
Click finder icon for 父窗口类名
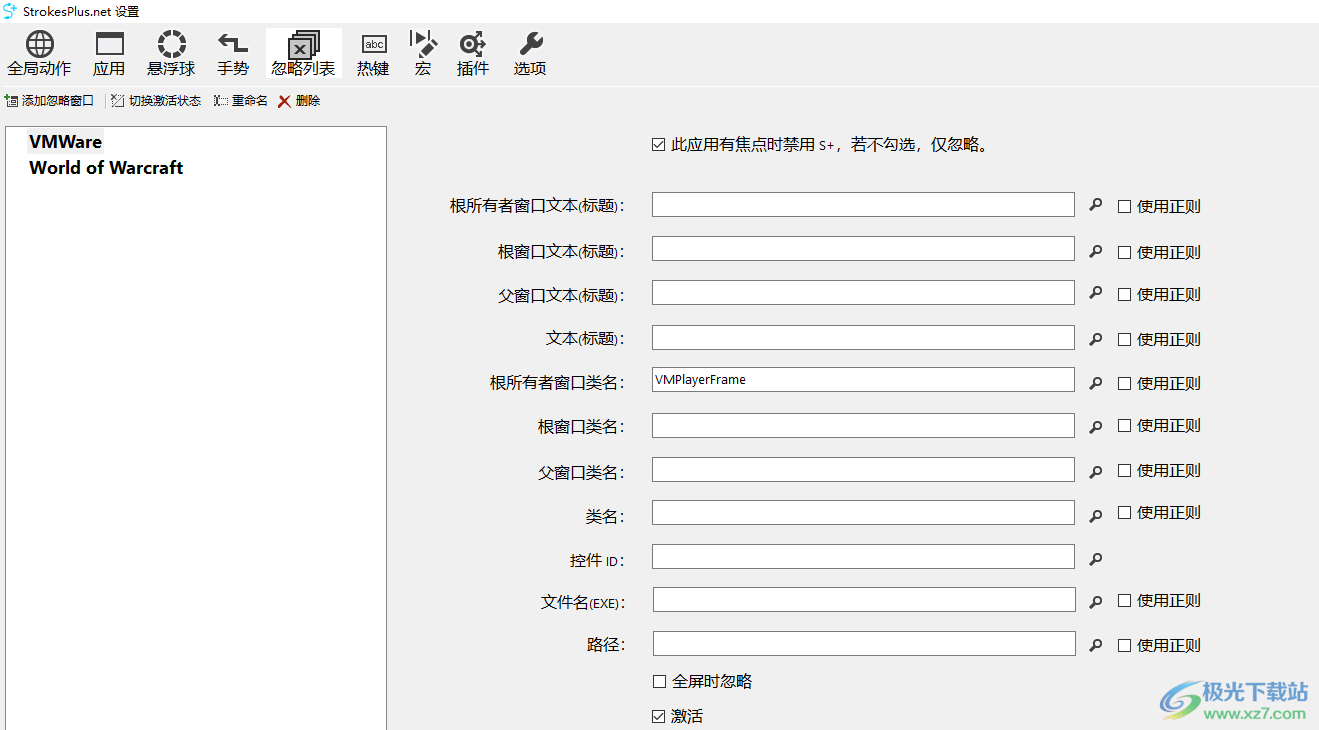pos(1095,471)
